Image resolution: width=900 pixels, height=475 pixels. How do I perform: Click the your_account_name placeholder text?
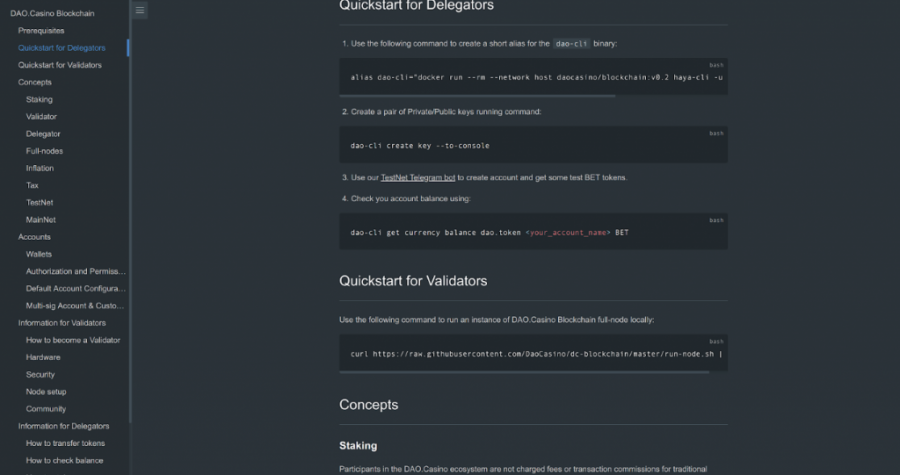click(568, 232)
